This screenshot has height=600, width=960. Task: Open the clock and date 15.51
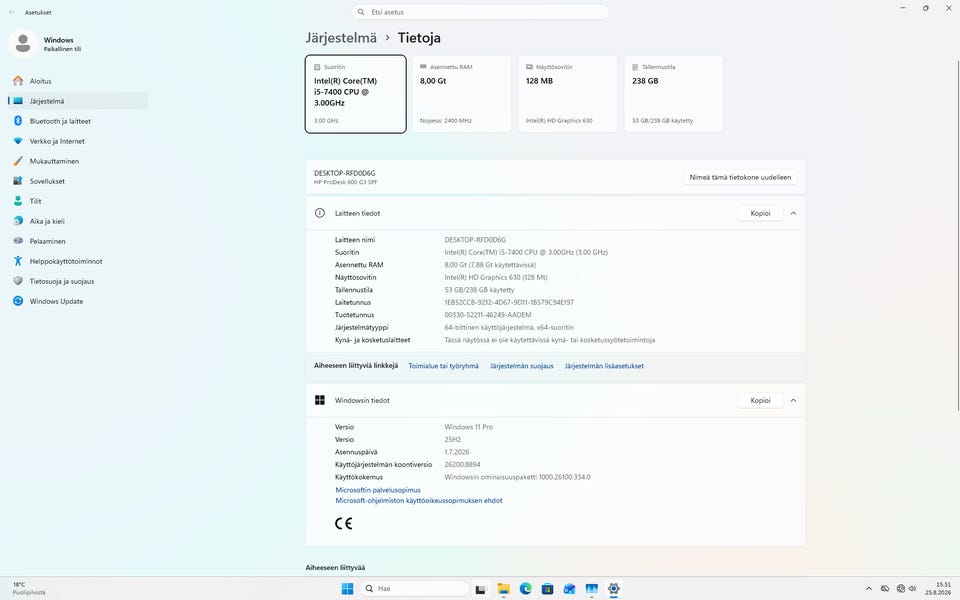pyautogui.click(x=938, y=589)
